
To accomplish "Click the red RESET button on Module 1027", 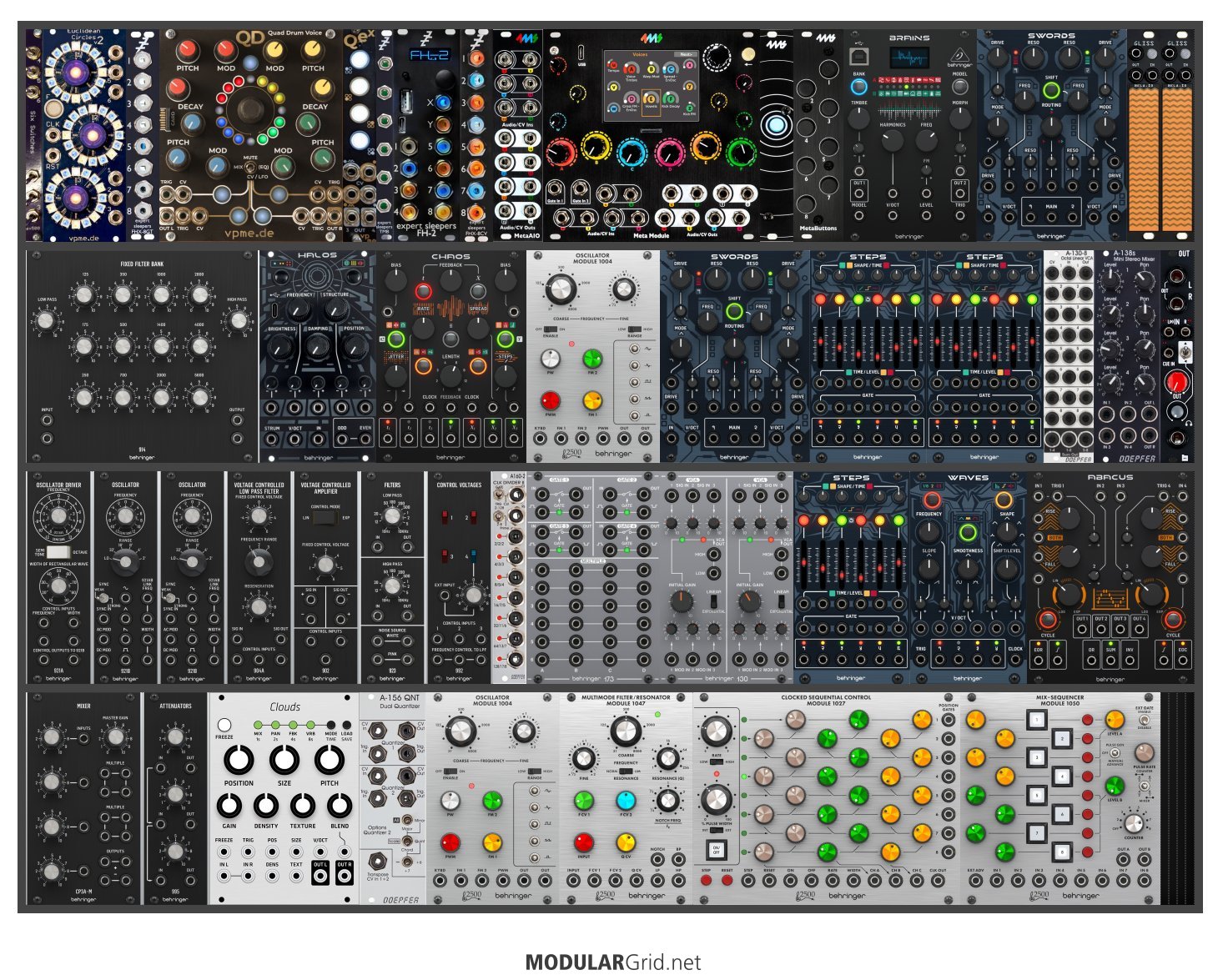I will coord(727,881).
